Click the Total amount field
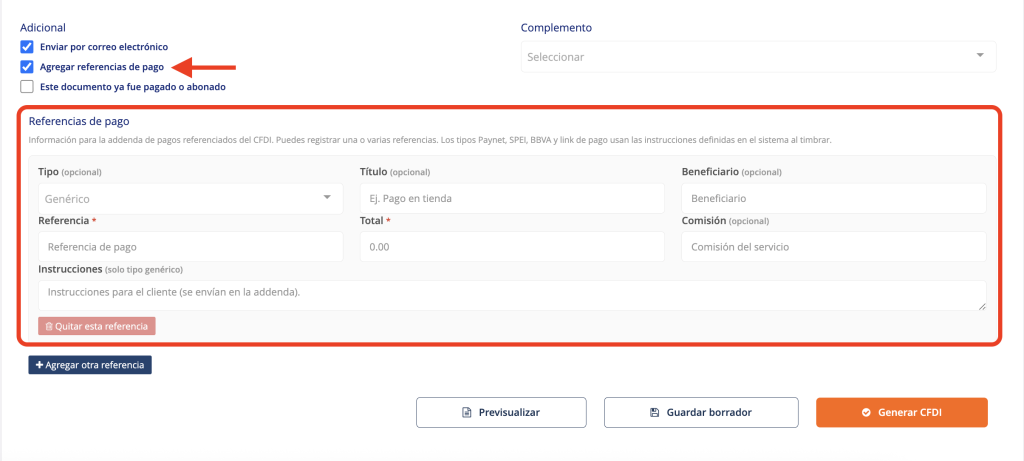Viewport: 1024px width, 461px height. (512, 247)
